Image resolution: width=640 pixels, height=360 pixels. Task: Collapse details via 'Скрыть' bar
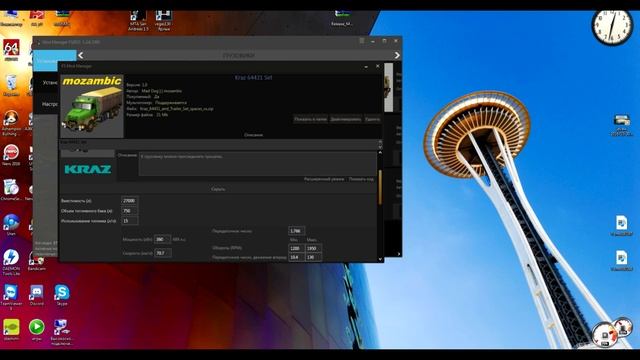(218, 189)
